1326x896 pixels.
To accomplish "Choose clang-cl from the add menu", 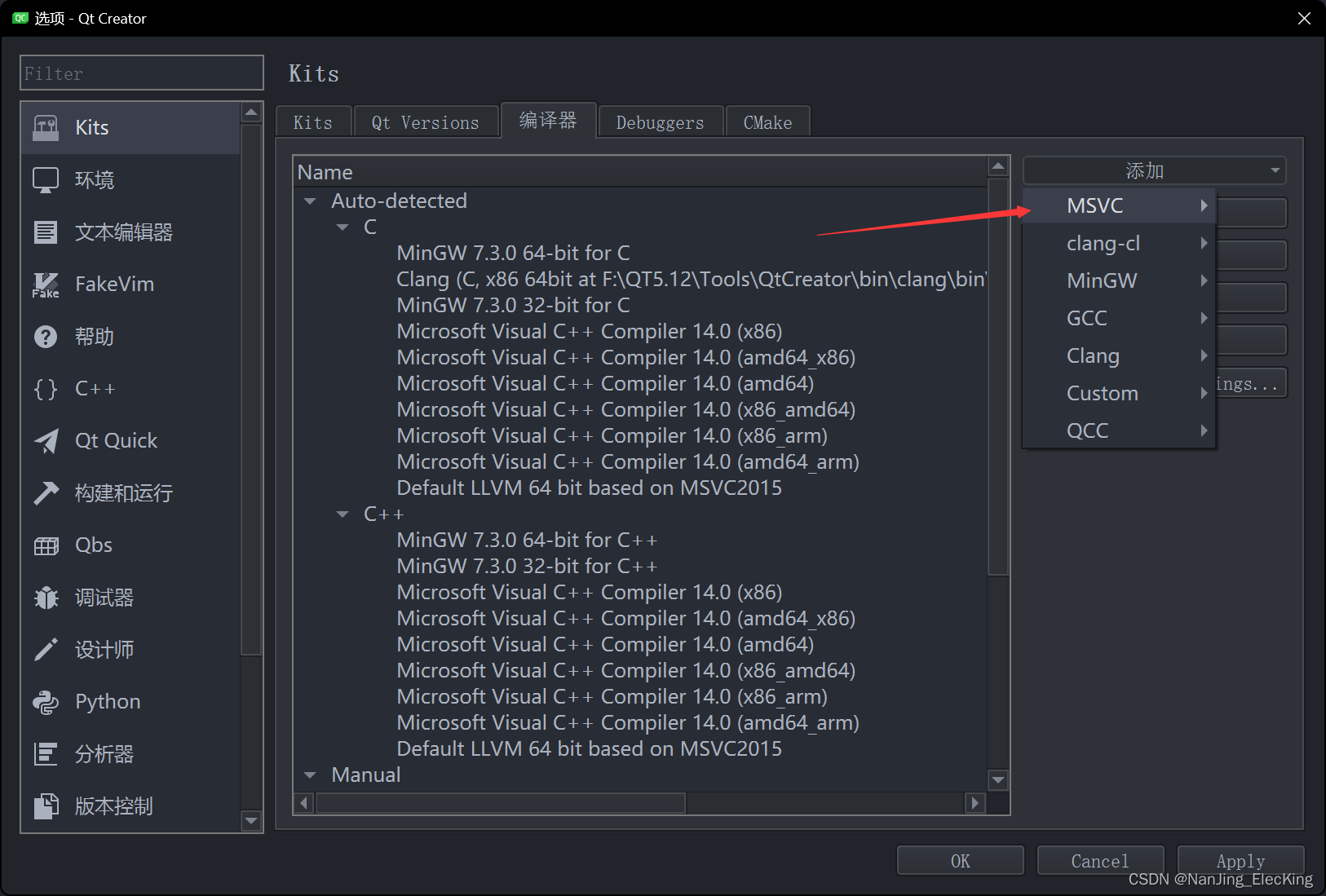I will (1119, 243).
